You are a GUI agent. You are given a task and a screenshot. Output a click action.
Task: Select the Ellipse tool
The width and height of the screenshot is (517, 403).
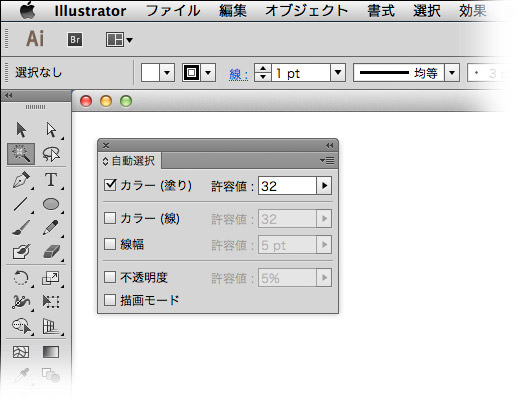coord(51,204)
